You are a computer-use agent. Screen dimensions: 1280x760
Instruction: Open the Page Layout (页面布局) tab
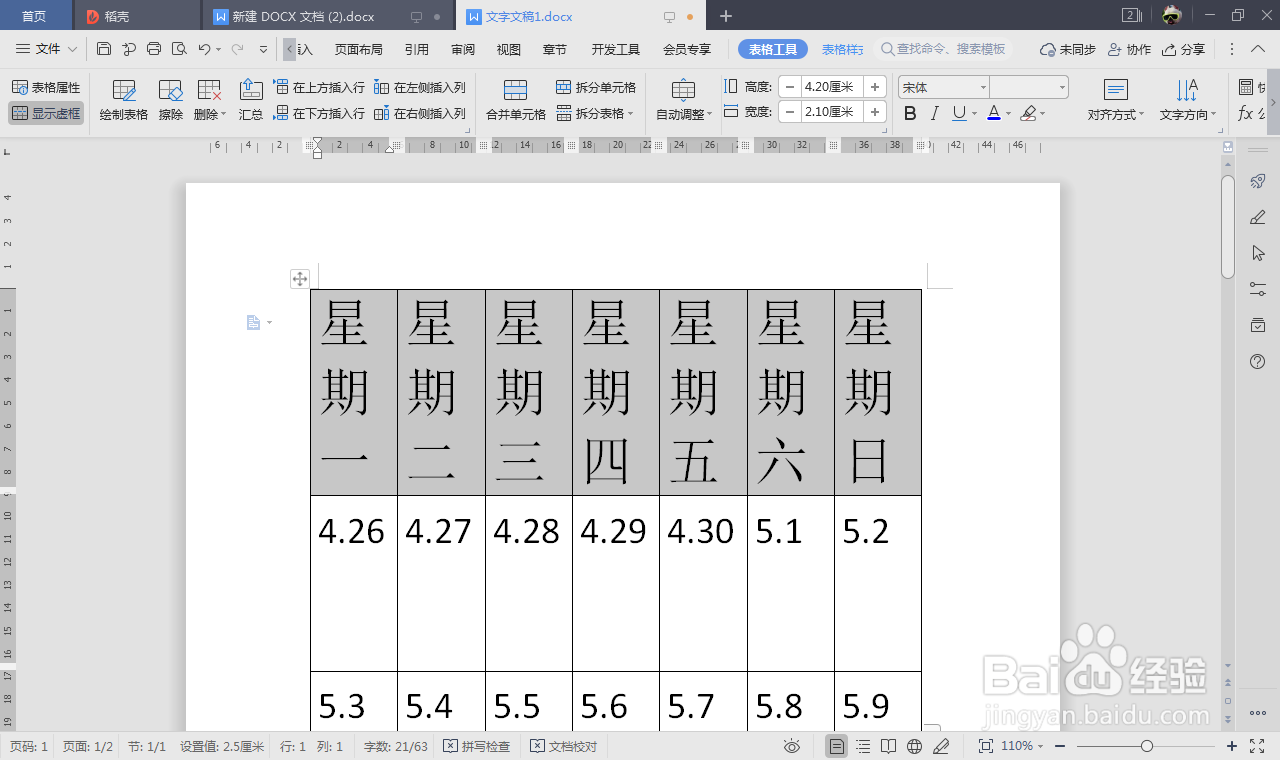358,49
